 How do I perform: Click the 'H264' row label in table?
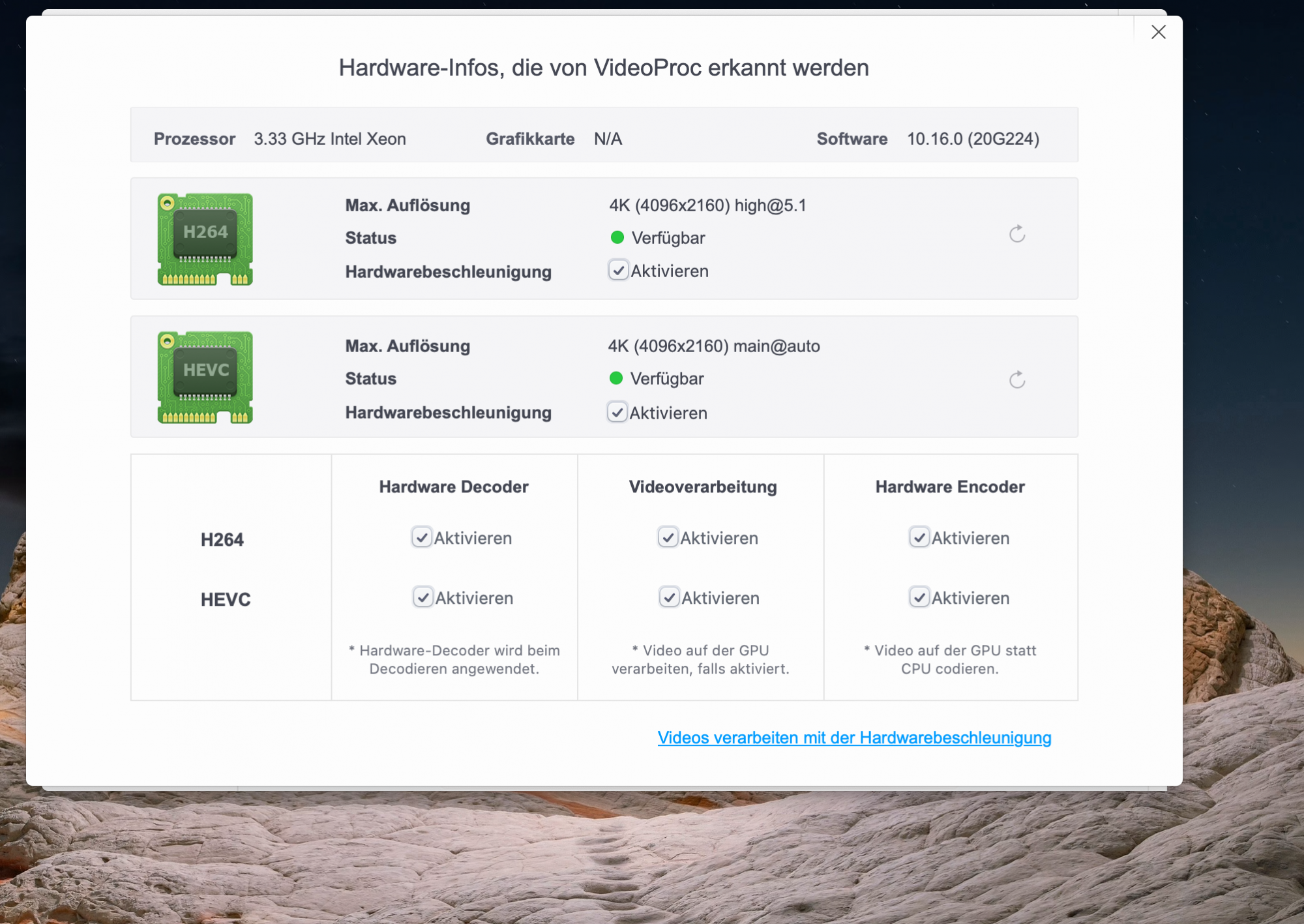[222, 540]
